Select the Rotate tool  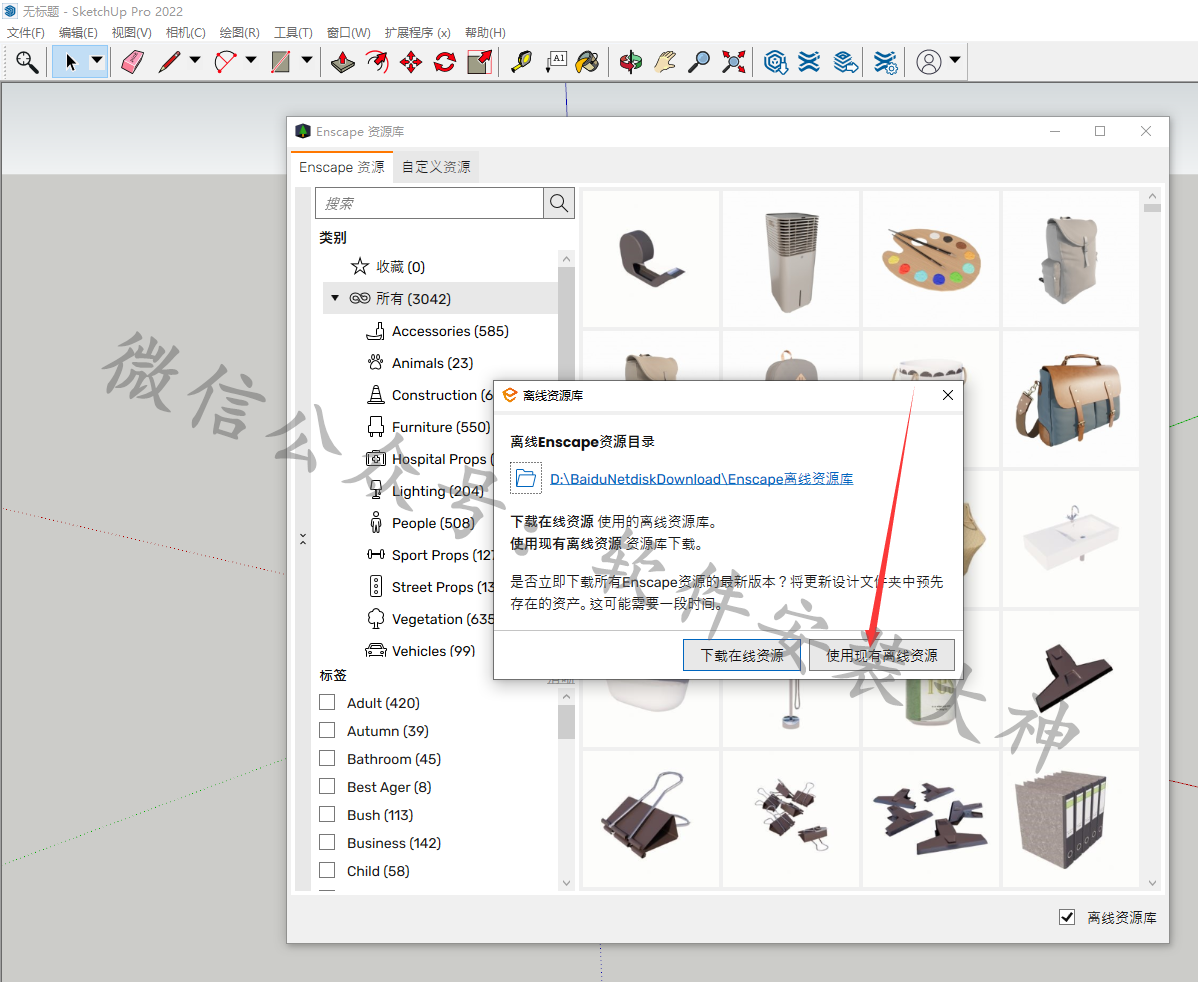(x=445, y=62)
